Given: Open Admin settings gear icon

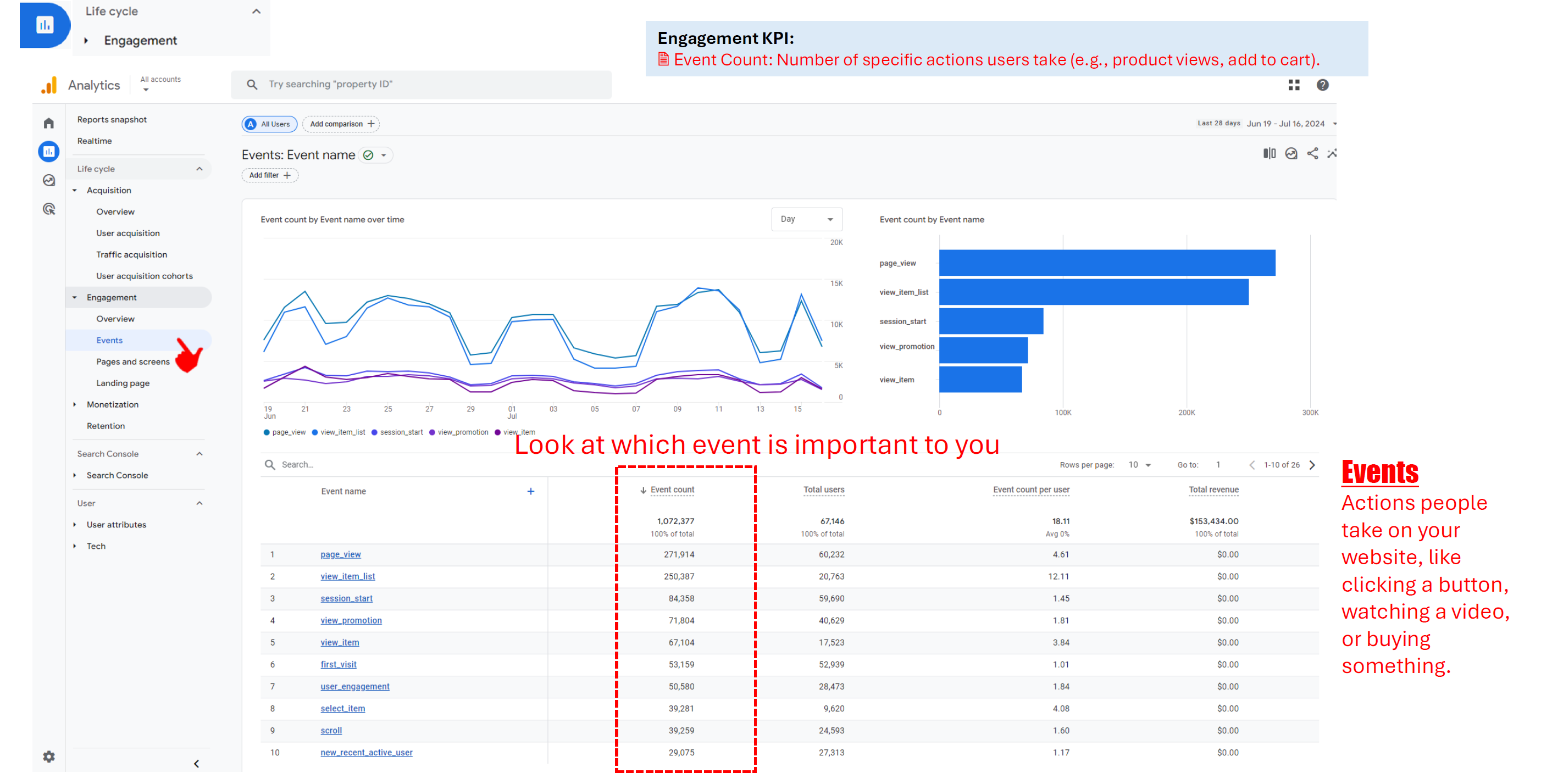Looking at the screenshot, I should (x=49, y=757).
